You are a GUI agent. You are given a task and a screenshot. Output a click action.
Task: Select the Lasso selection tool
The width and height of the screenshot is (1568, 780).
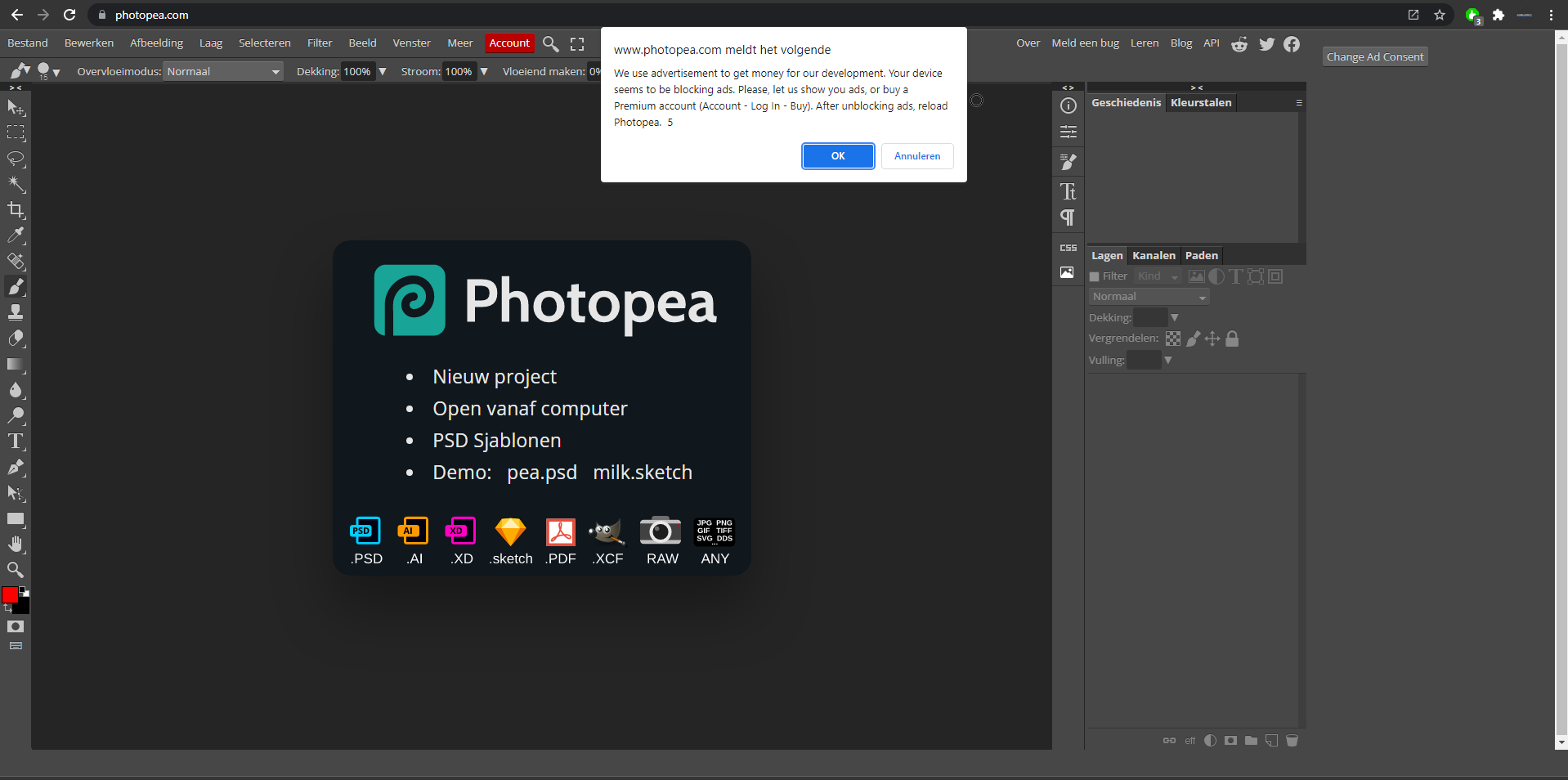(x=15, y=159)
